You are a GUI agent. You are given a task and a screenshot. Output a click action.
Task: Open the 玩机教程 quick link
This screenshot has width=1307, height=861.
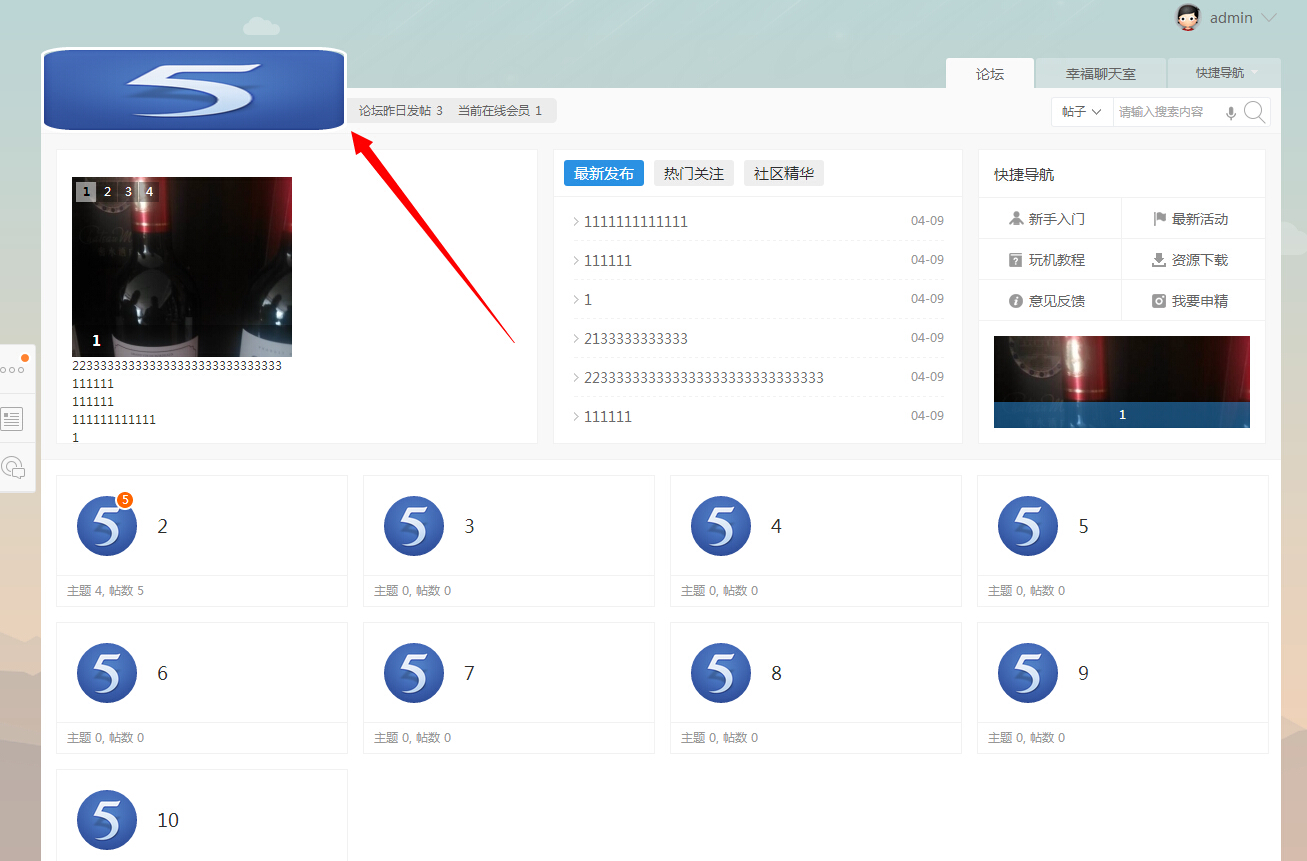[x=1057, y=260]
